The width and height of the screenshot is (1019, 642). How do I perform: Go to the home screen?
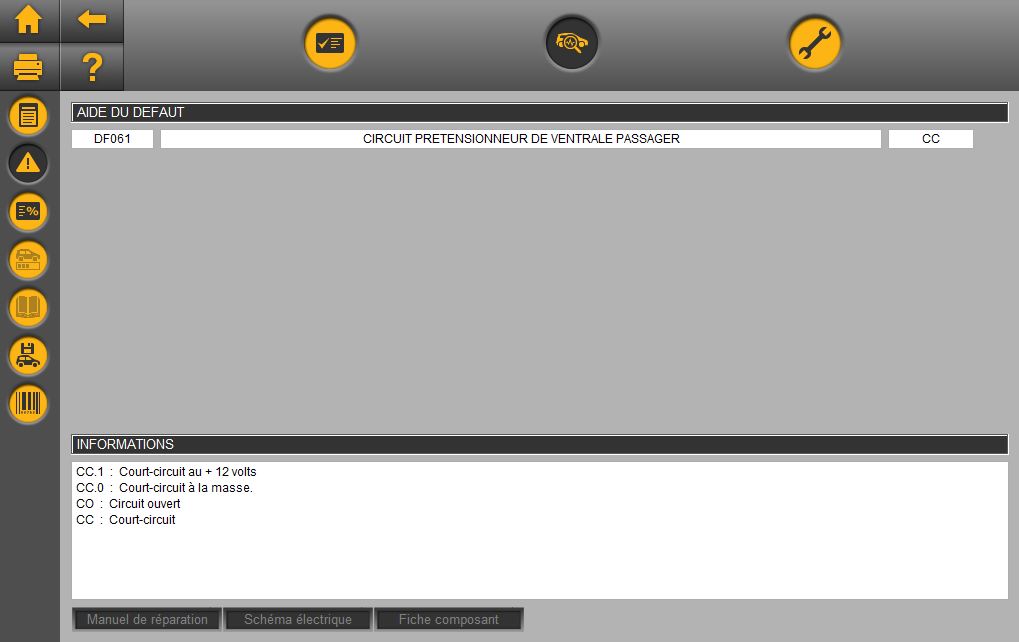pyautogui.click(x=29, y=20)
